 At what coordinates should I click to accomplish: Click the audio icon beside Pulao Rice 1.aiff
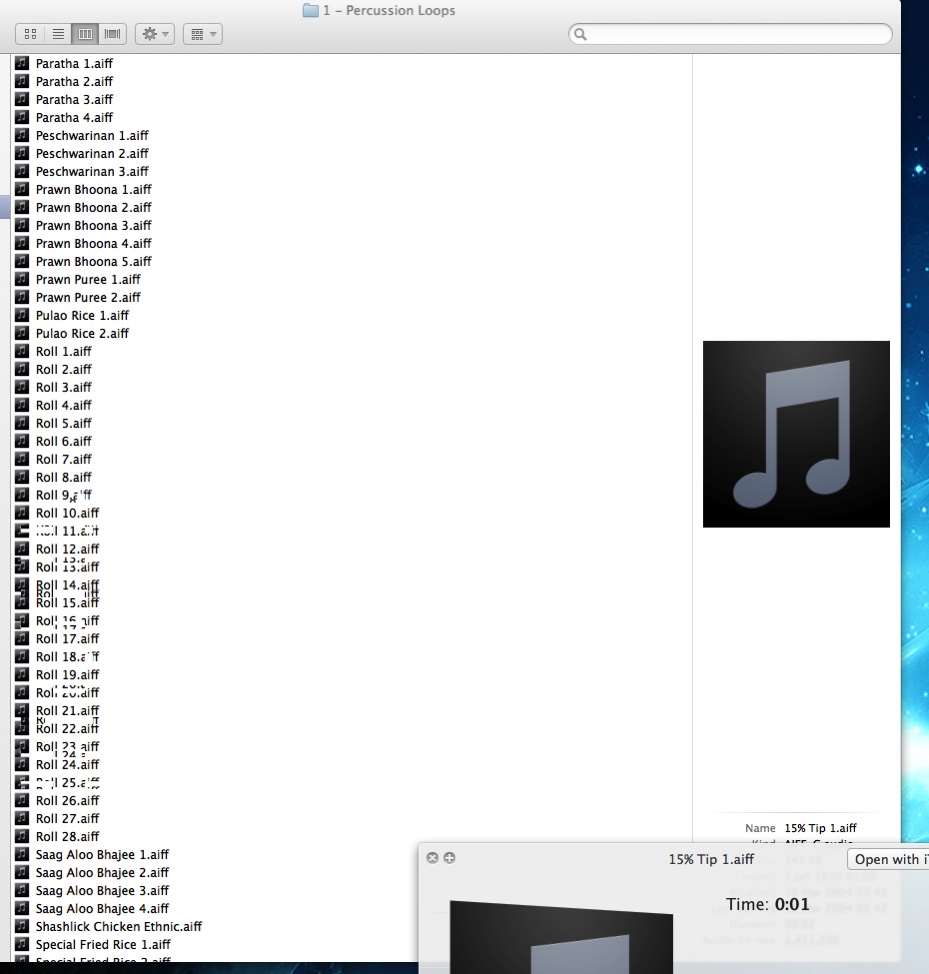(x=22, y=315)
